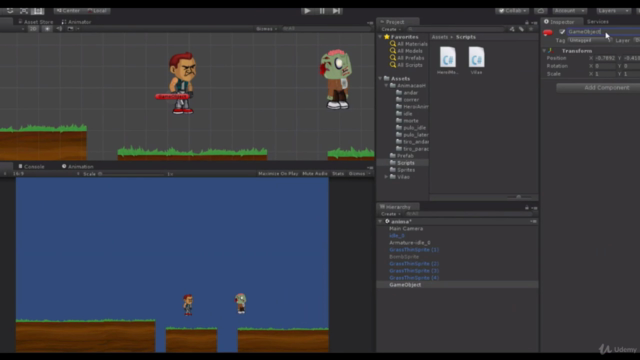Screen dimensions: 640x360
Task: Collapse the Favorites section
Action: (x=380, y=37)
